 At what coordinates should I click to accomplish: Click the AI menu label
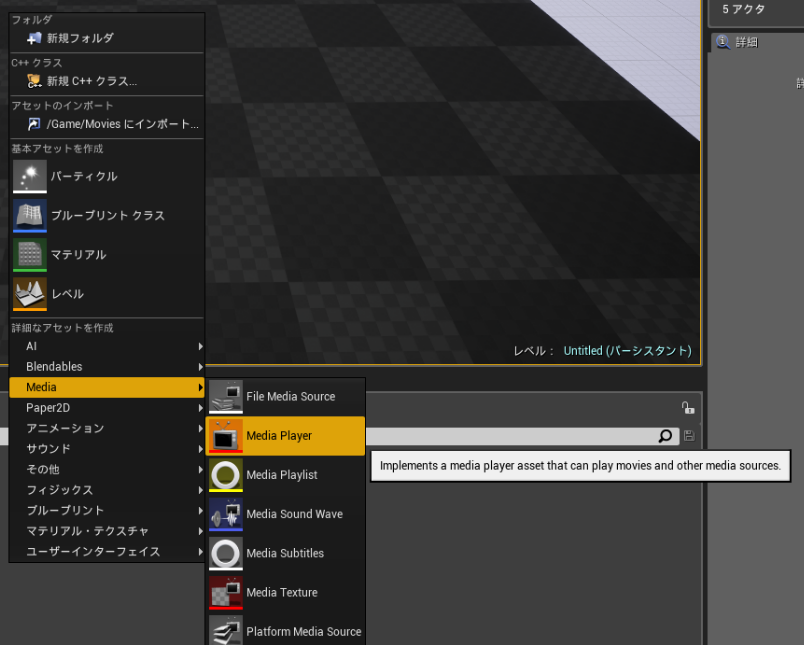31,347
